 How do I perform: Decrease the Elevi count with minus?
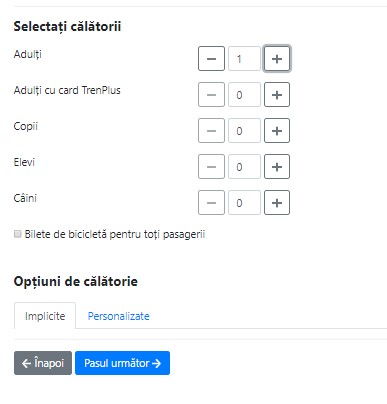(211, 167)
